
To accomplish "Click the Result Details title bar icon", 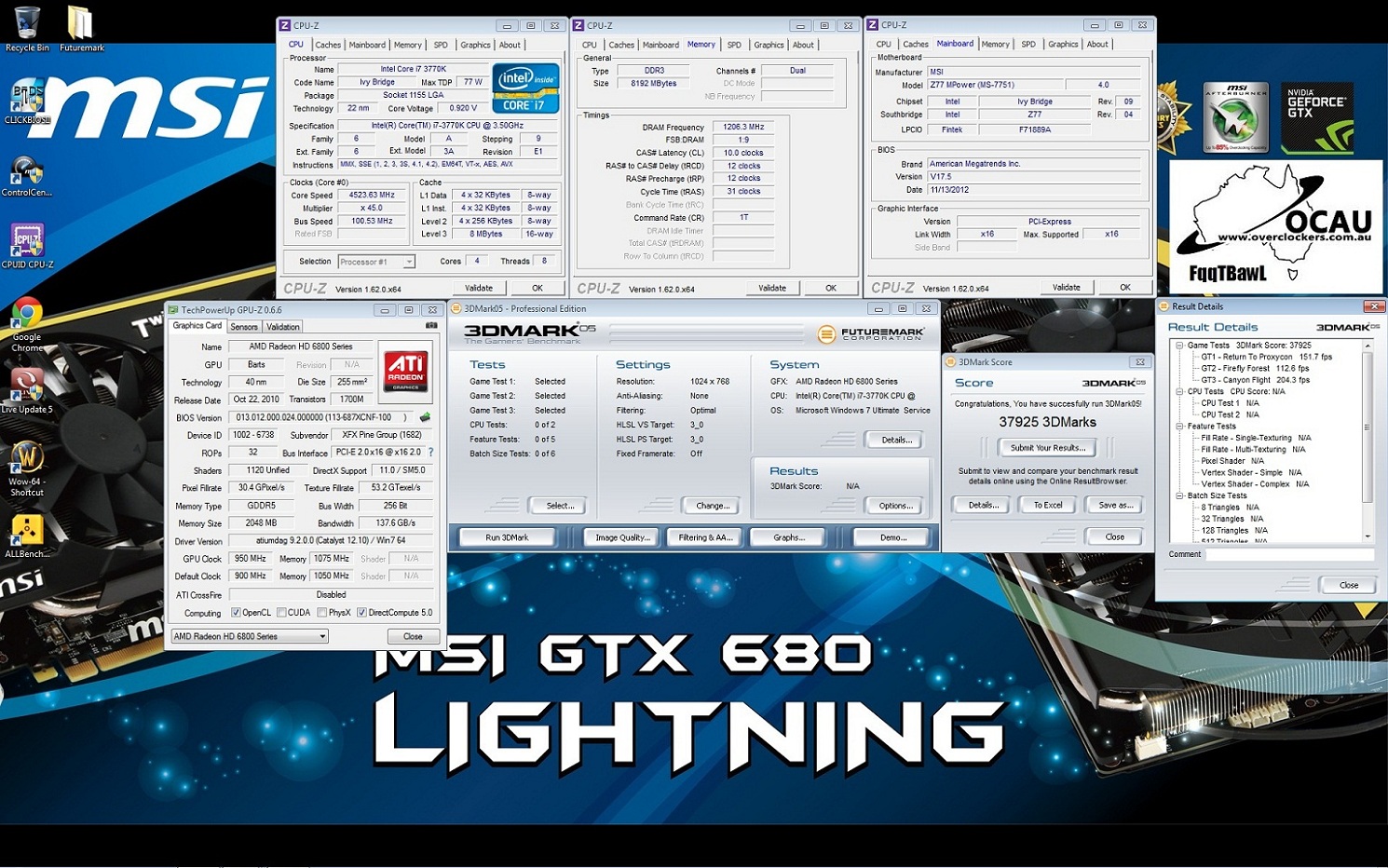I will pyautogui.click(x=1164, y=306).
